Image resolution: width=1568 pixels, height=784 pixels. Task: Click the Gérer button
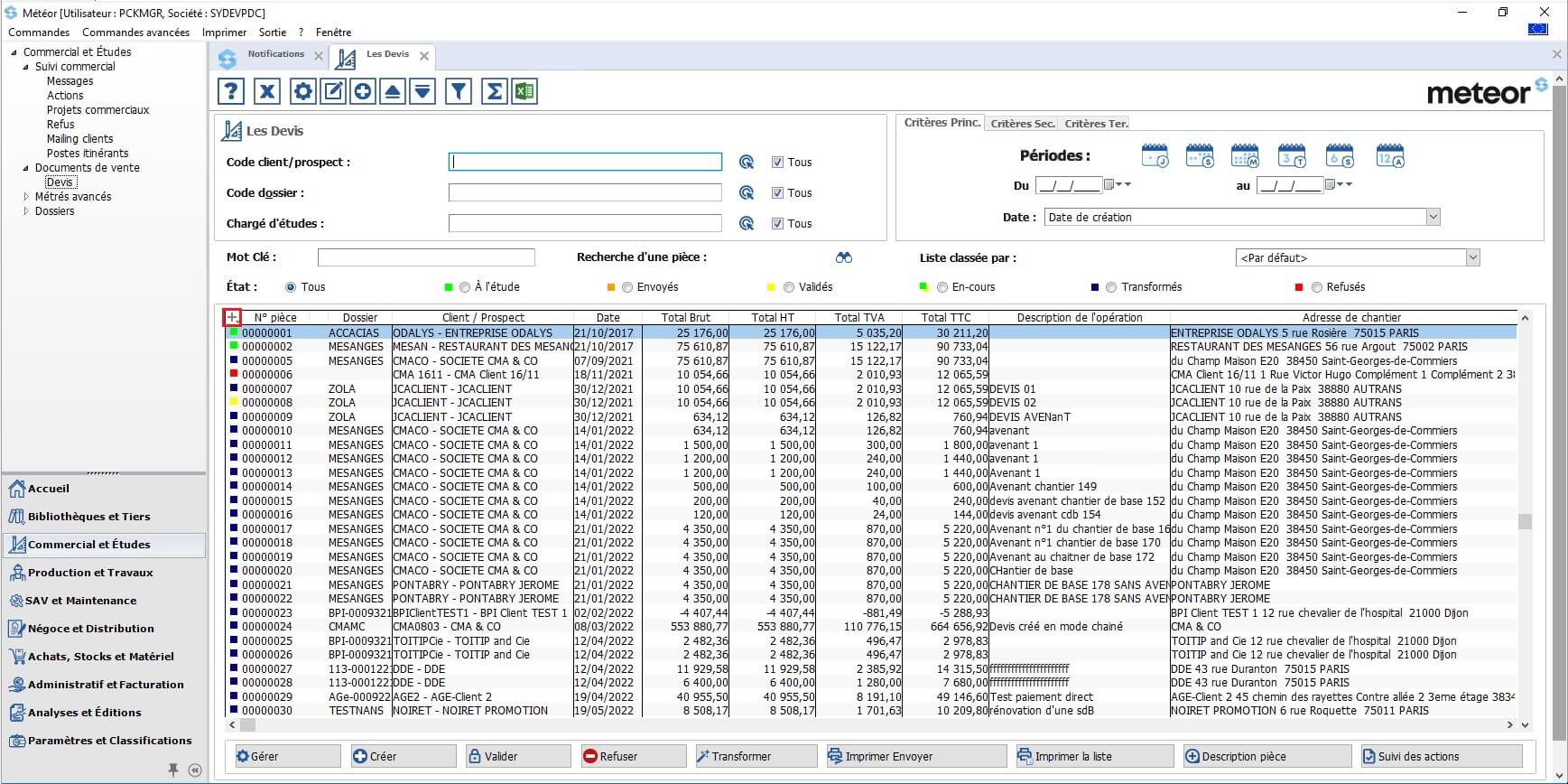pos(287,756)
